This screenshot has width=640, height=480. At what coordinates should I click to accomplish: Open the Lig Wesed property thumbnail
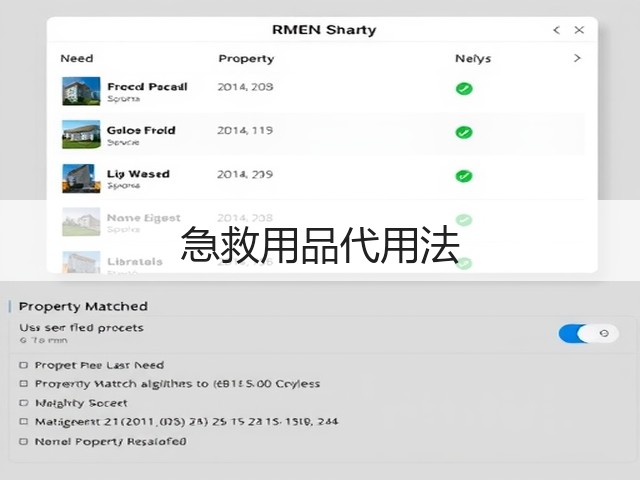(81, 178)
